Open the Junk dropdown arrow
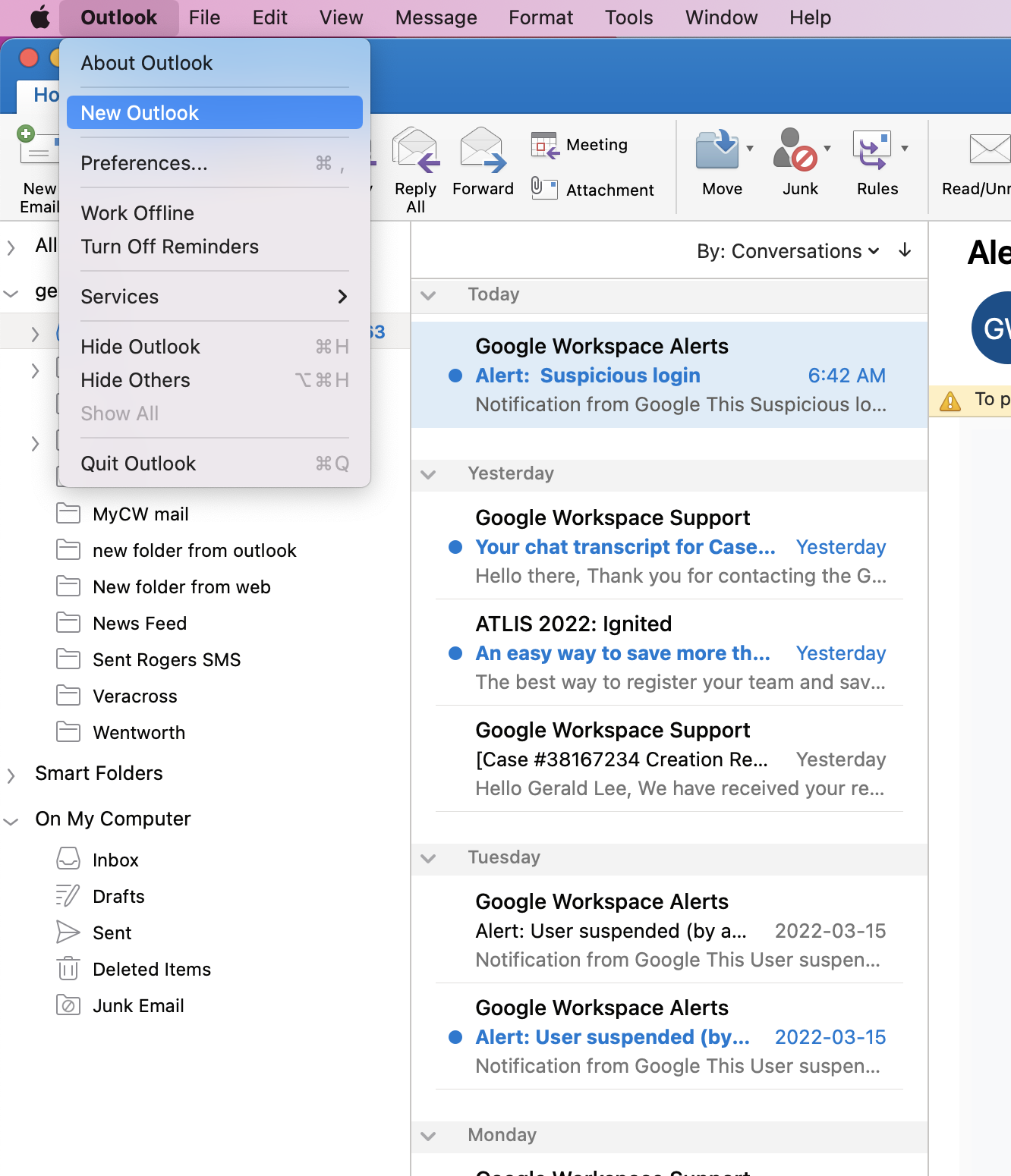 [827, 149]
